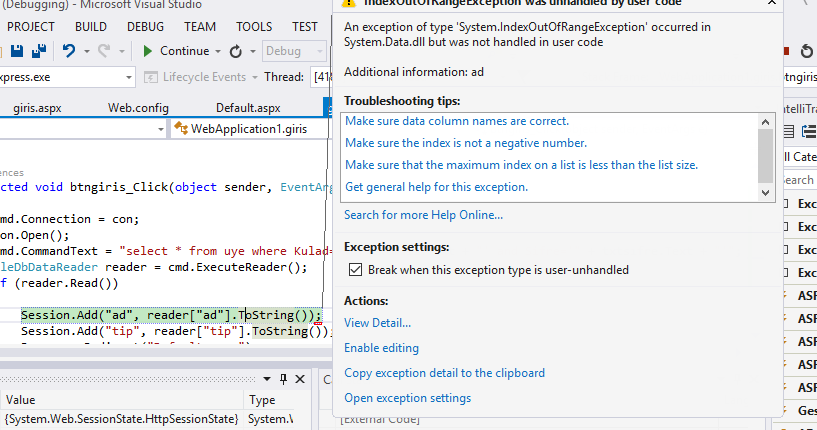Open the Redo history dropdown arrow
Viewport: 817px width, 430px height.
click(121, 51)
